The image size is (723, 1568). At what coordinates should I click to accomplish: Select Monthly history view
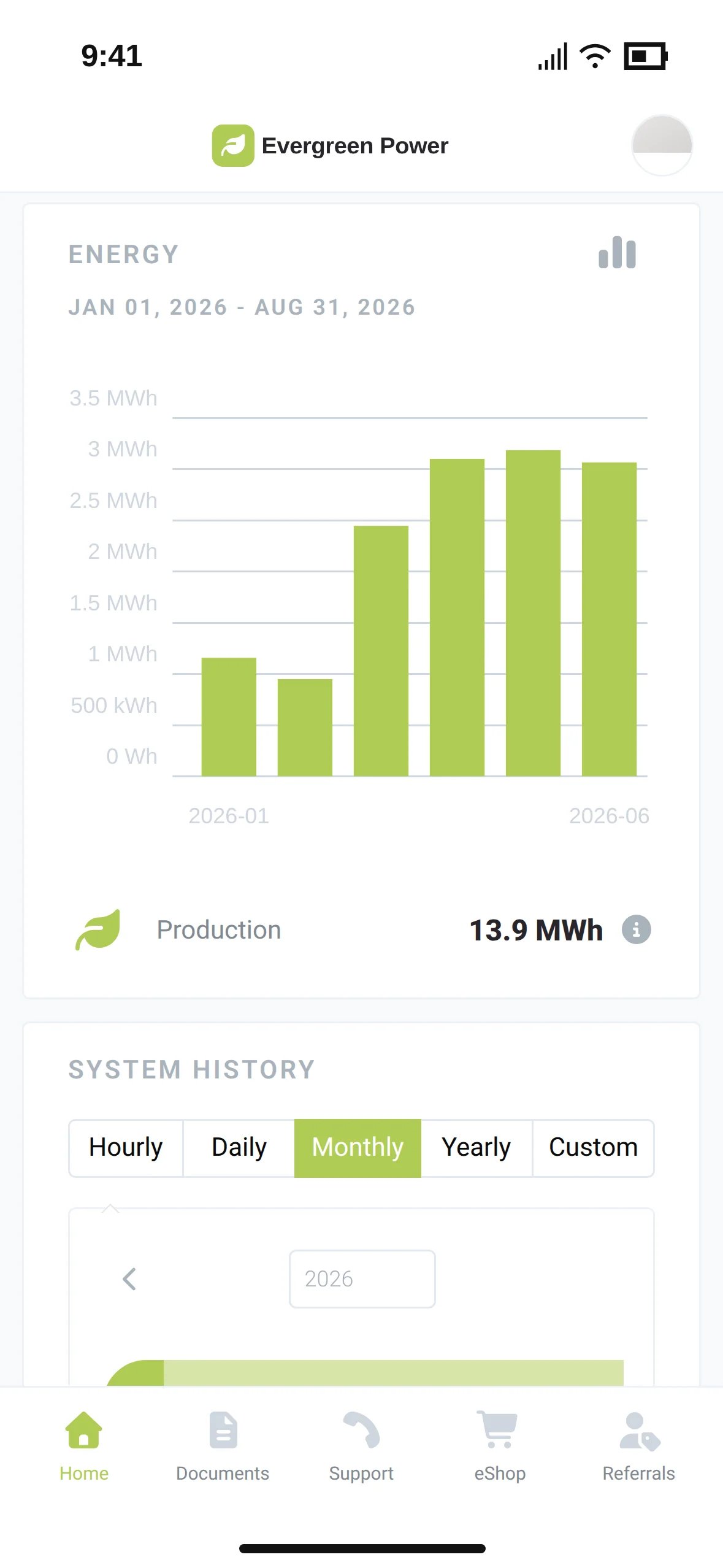pyautogui.click(x=358, y=1148)
